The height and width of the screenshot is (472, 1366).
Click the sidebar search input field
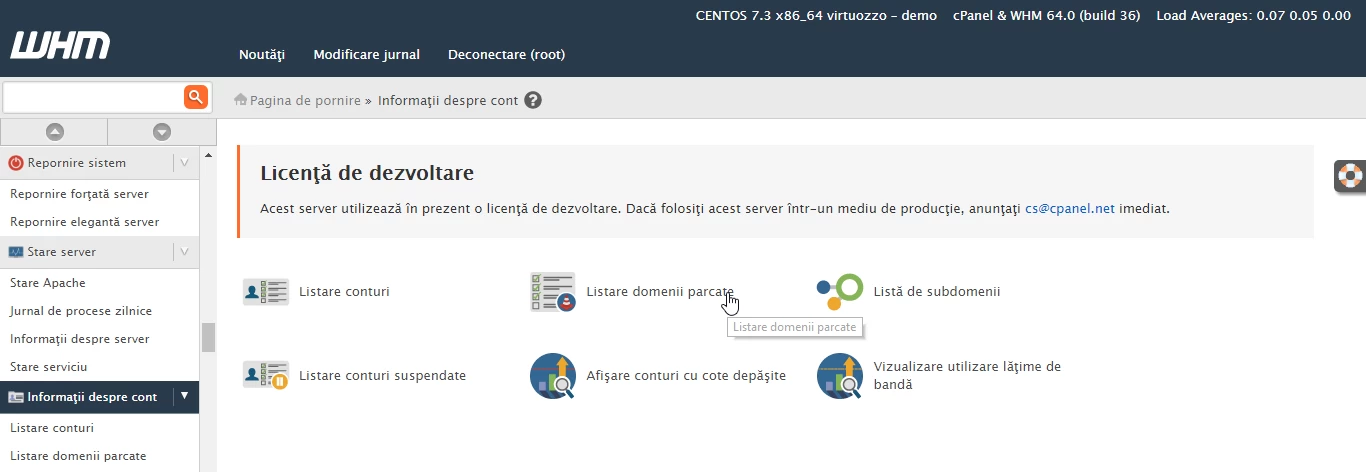click(x=93, y=97)
